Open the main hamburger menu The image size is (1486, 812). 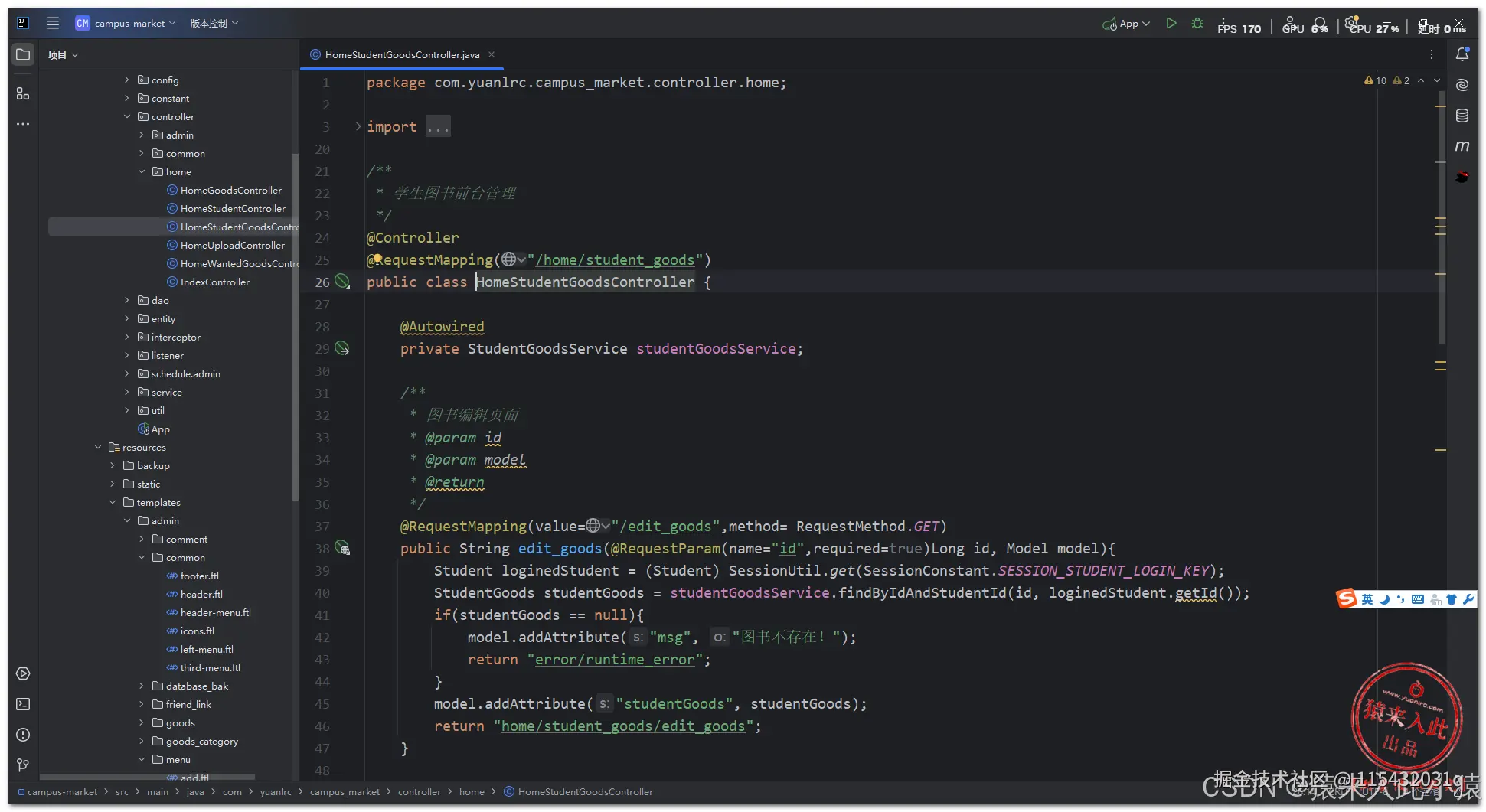pos(53,23)
